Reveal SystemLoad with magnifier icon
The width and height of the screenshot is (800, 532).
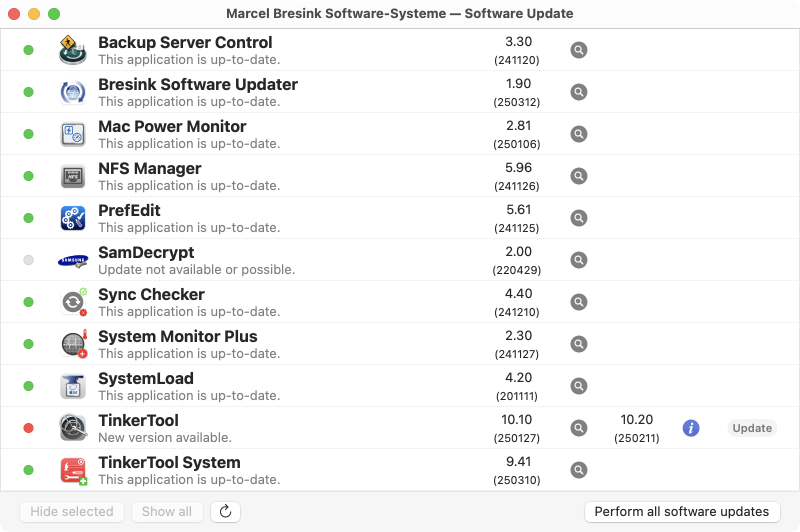click(579, 386)
